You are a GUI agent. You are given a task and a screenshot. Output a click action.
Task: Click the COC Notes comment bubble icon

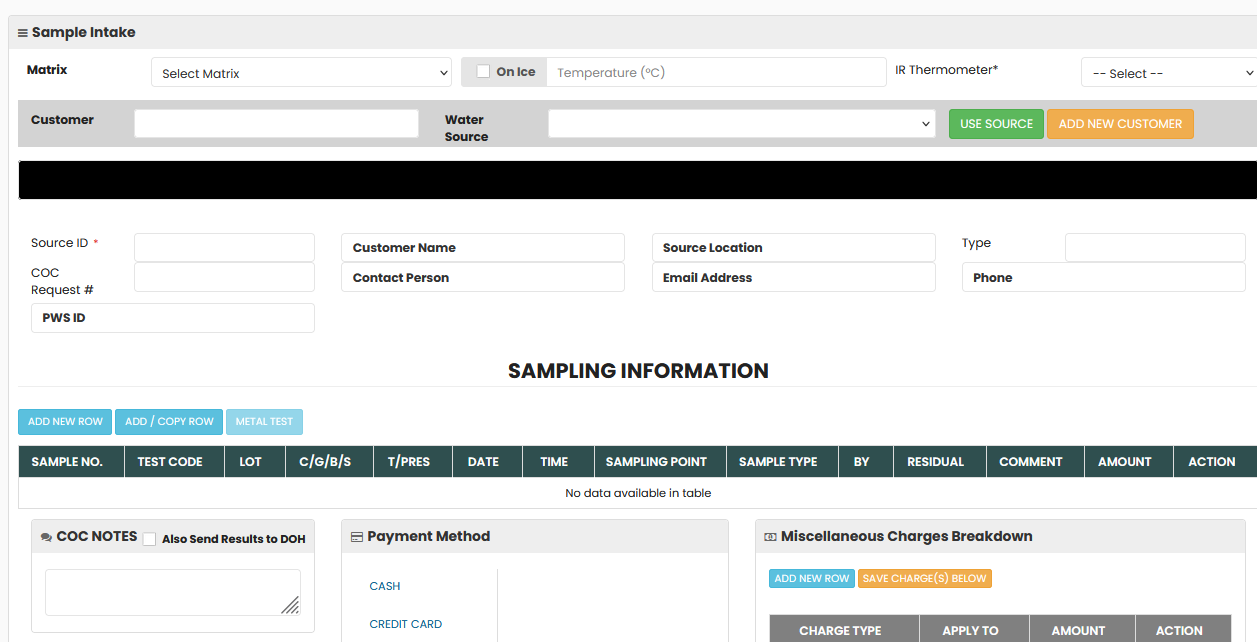point(46,537)
